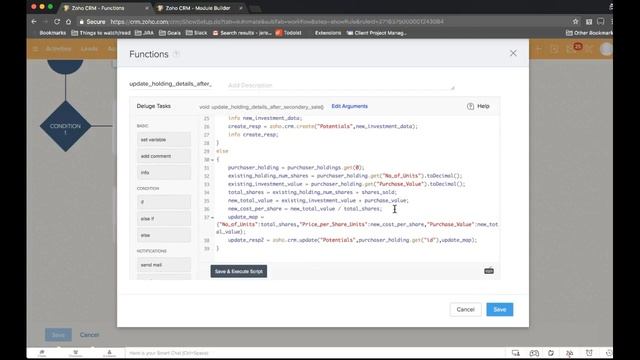Click the background page Cancel link
The width and height of the screenshot is (640, 360).
coord(89,335)
